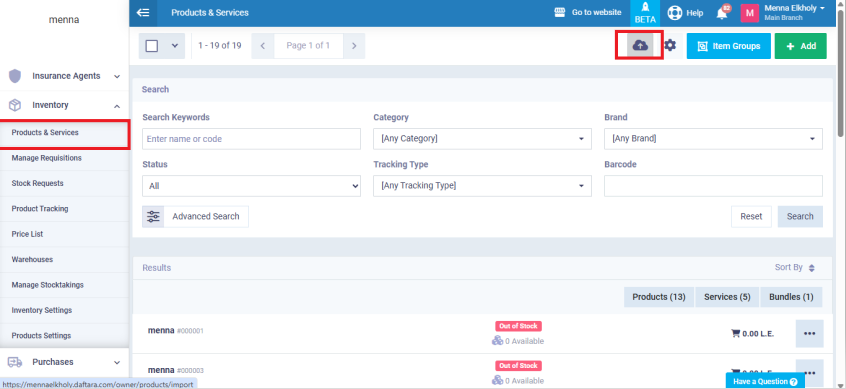Click product name menna #000003
The image size is (846, 389).
tap(175, 370)
